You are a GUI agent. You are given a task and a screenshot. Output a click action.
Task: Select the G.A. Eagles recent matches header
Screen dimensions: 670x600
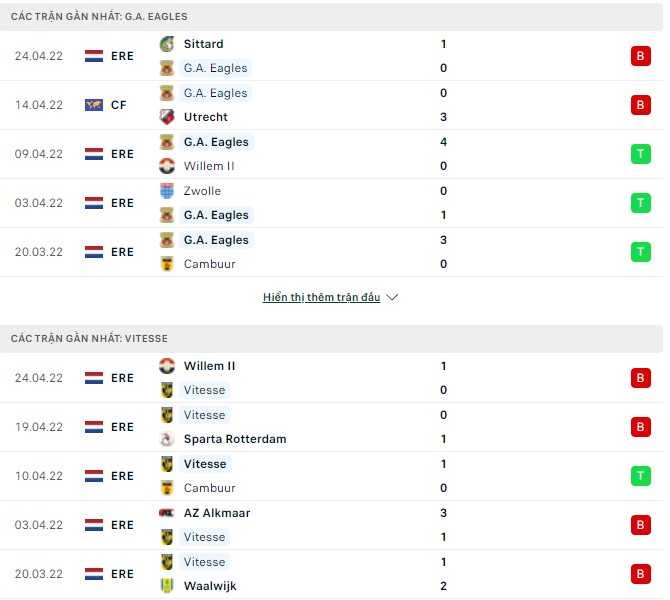click(99, 17)
